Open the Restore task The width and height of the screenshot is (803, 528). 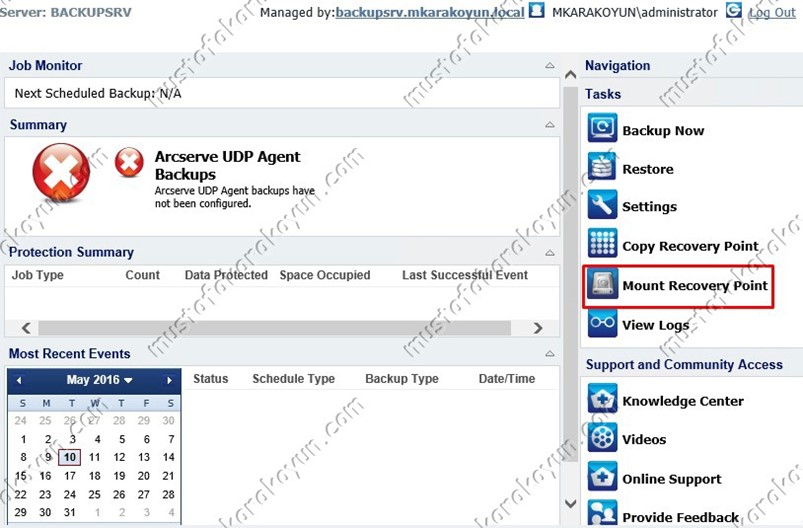[648, 169]
